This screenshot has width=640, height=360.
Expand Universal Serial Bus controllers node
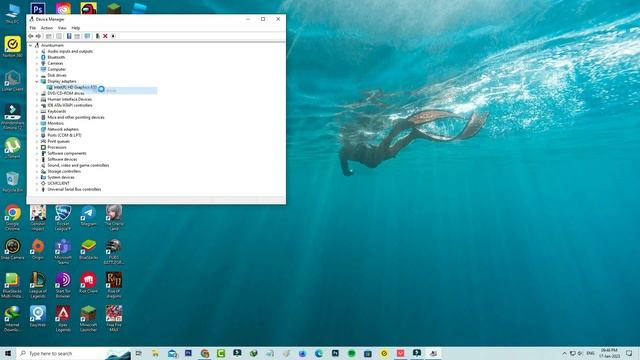(x=37, y=189)
